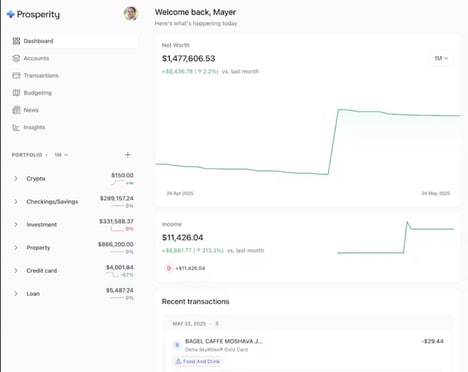Open the Dashboard menu item
Image resolution: width=468 pixels, height=372 pixels.
(x=73, y=41)
